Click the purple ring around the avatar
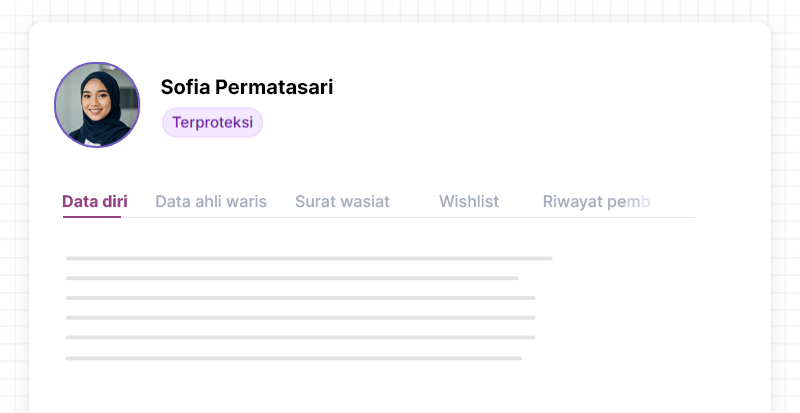The width and height of the screenshot is (800, 413). (x=56, y=105)
